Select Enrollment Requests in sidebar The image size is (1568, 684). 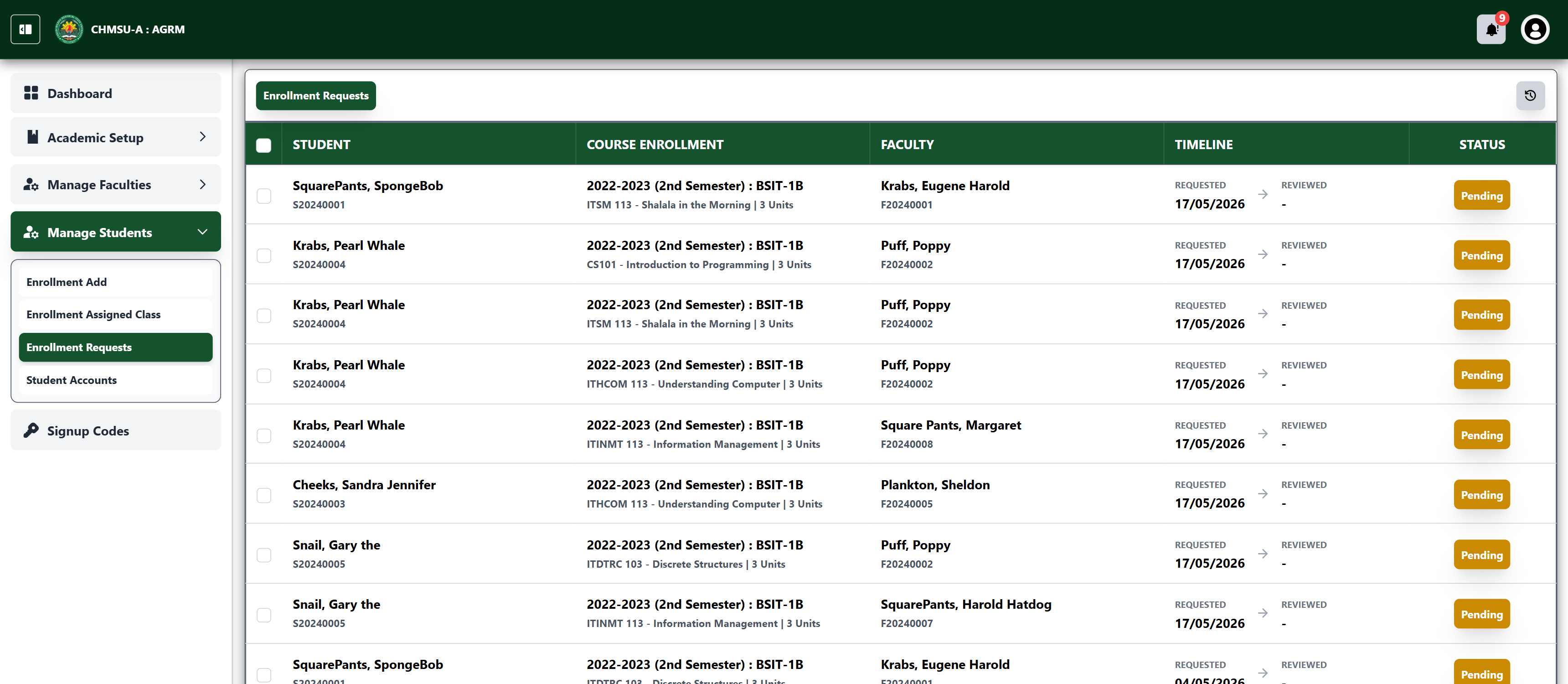pyautogui.click(x=116, y=347)
